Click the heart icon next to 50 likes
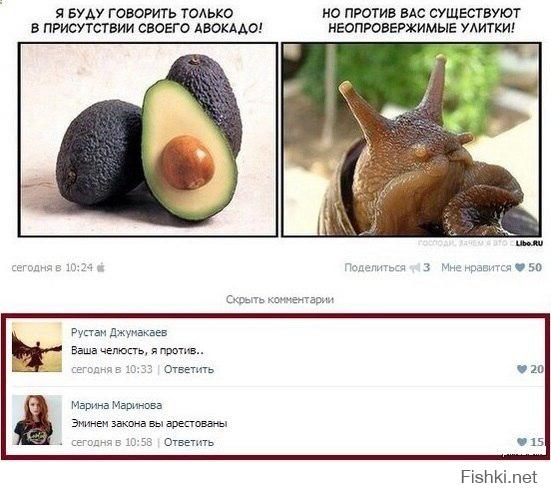Viewport: 551px width, 492px height. pyautogui.click(x=520, y=268)
